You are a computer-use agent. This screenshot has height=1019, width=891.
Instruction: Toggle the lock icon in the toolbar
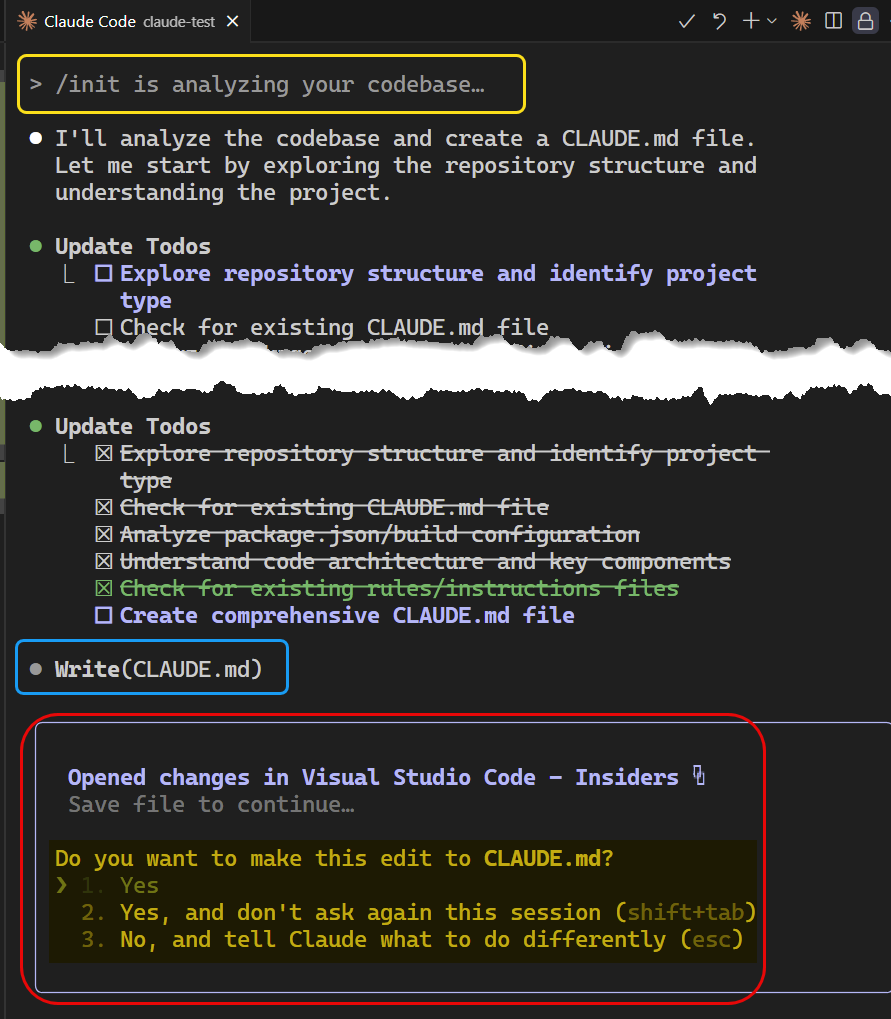[x=865, y=21]
